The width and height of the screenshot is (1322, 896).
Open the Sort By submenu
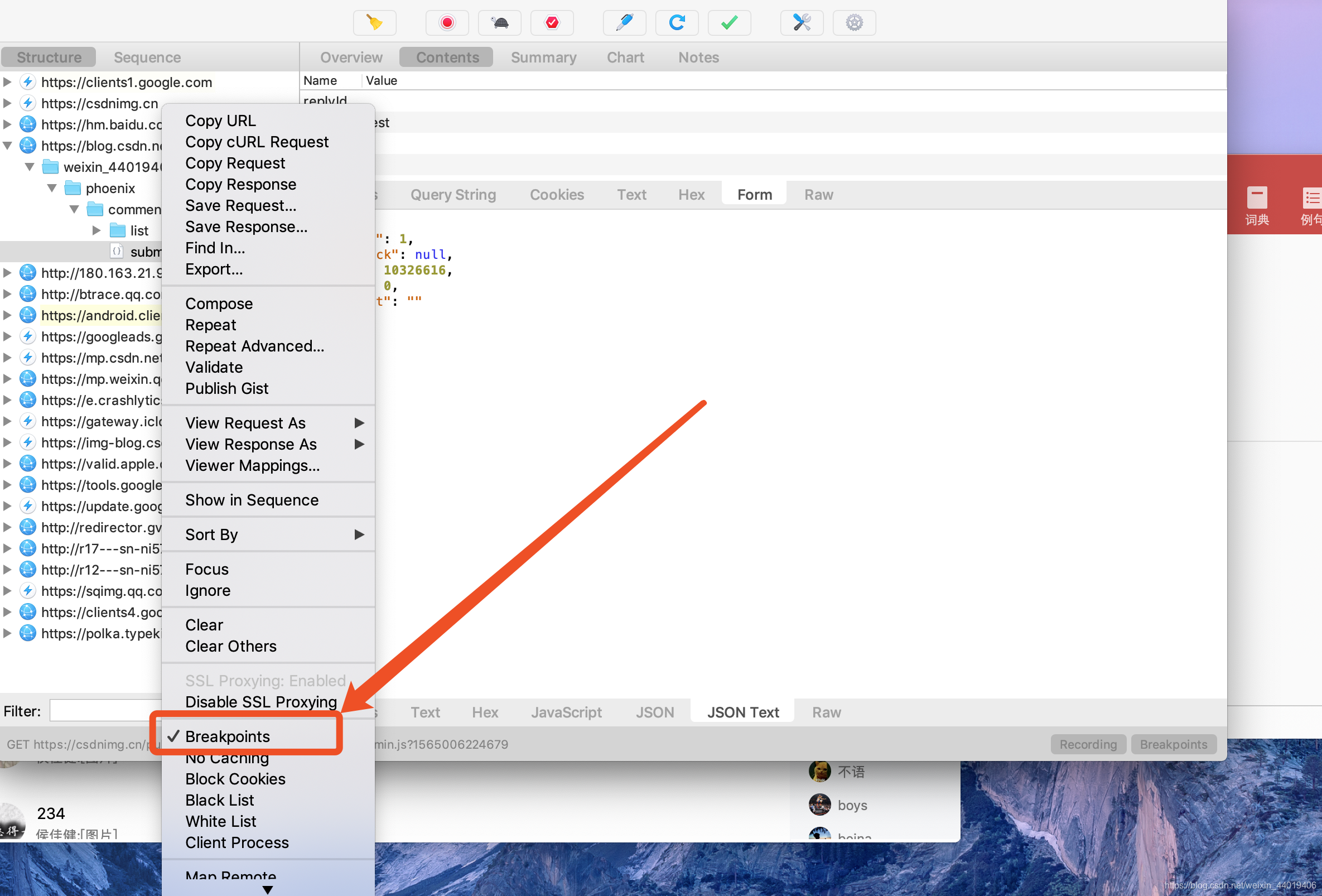click(268, 535)
